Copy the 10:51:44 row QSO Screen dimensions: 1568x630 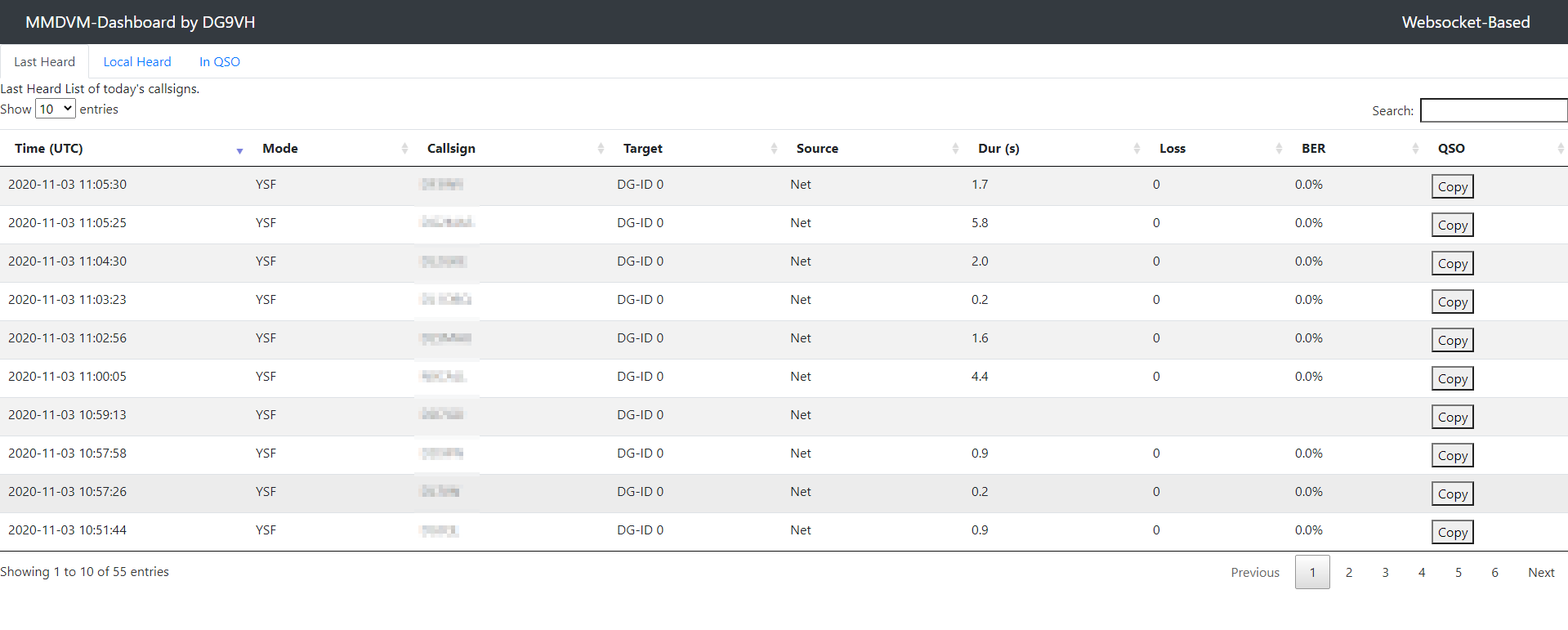click(1452, 533)
